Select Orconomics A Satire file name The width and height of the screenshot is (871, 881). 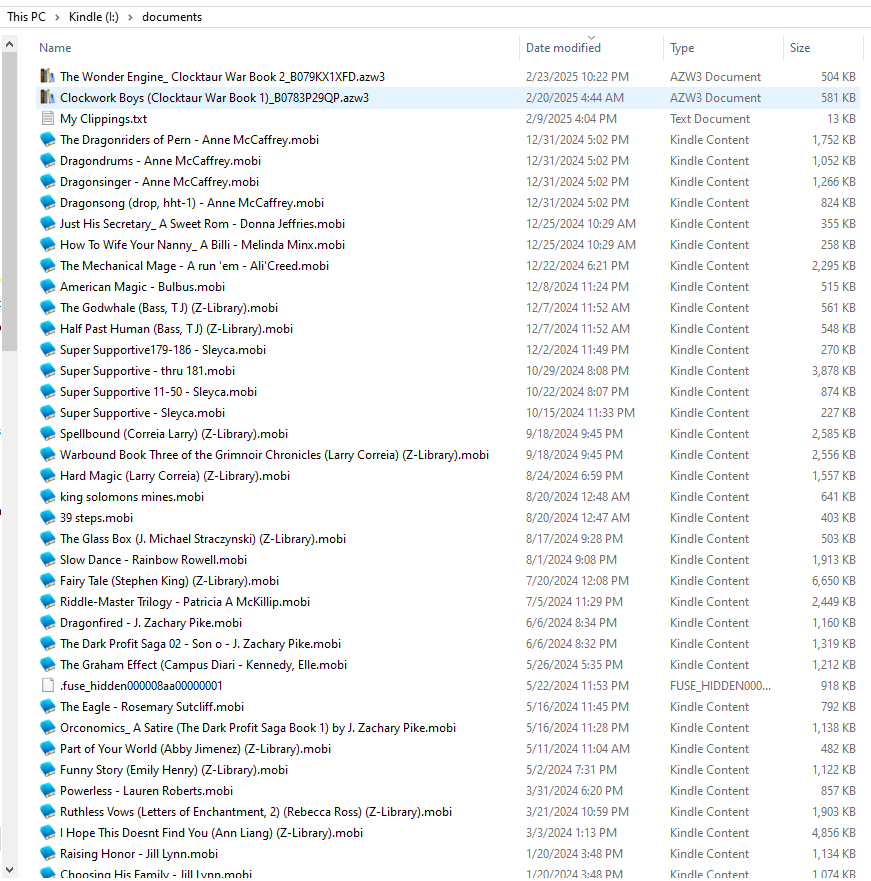point(258,728)
